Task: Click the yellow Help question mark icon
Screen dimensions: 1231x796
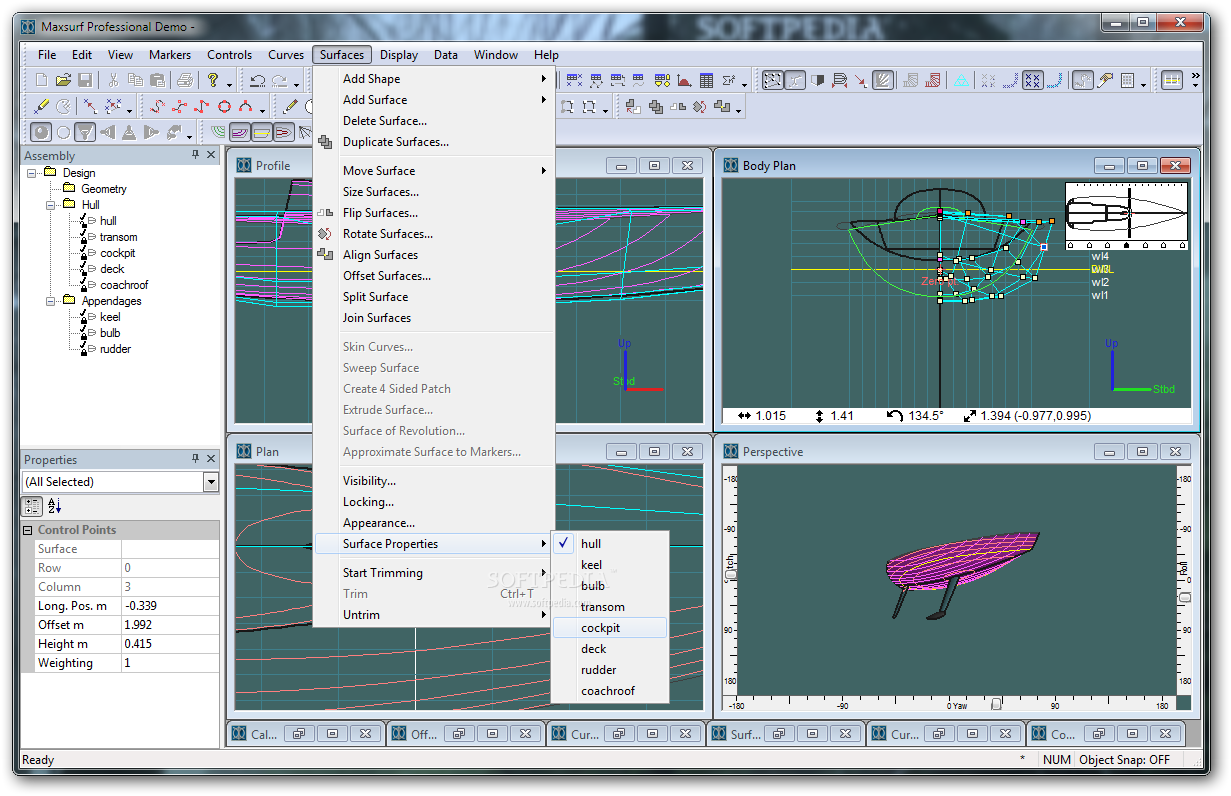Action: [213, 80]
